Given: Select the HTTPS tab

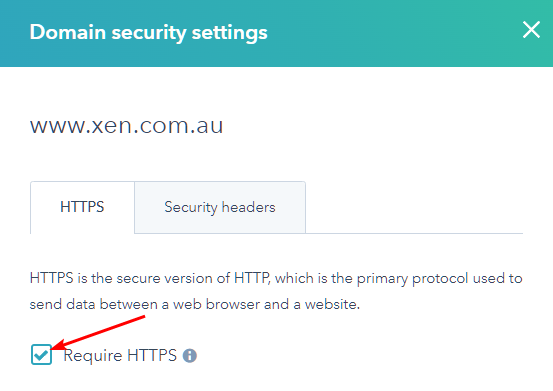Looking at the screenshot, I should [x=82, y=207].
